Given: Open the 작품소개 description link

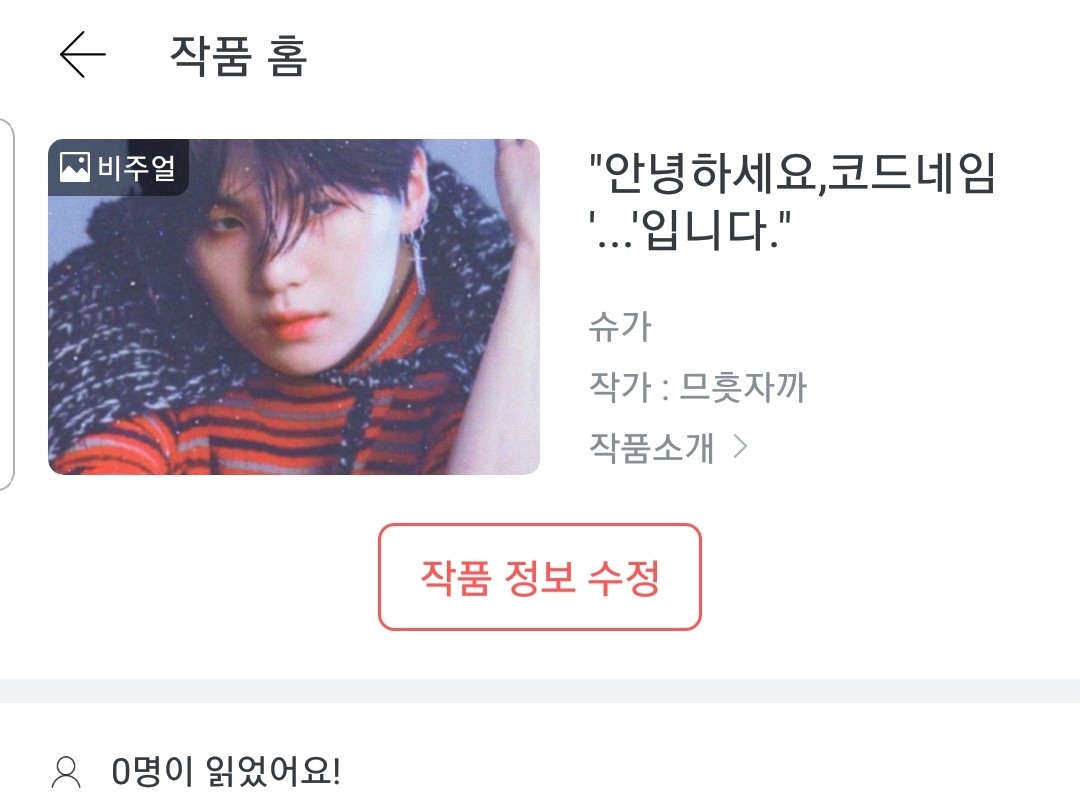Looking at the screenshot, I should click(x=652, y=447).
